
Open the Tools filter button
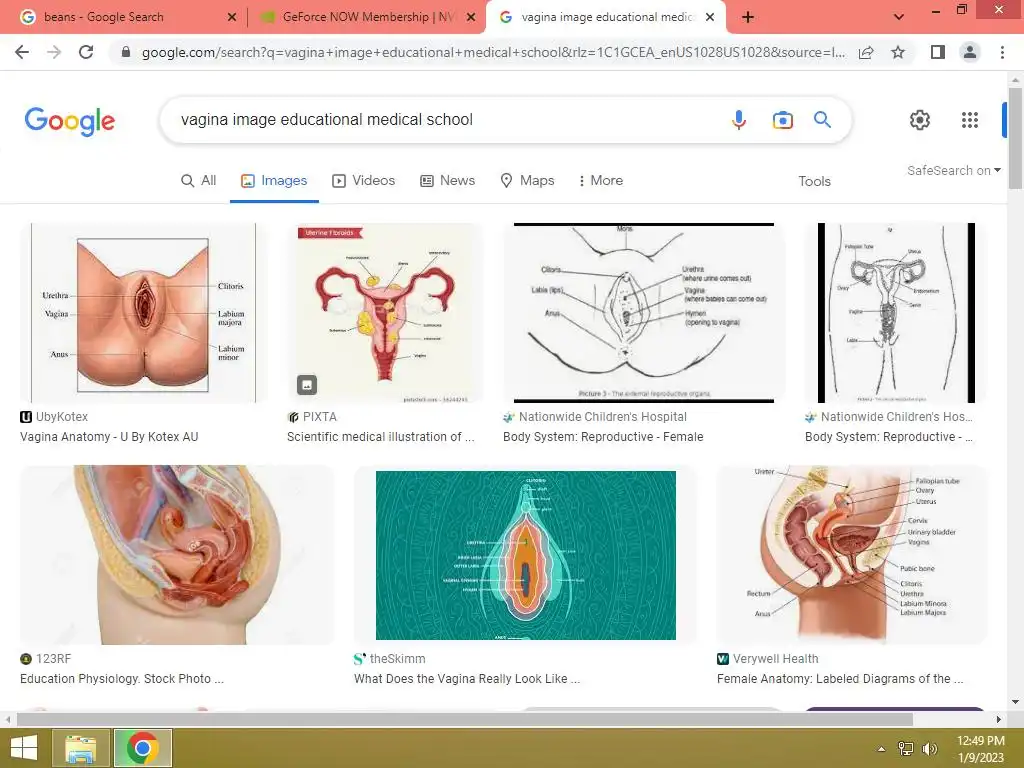click(814, 182)
